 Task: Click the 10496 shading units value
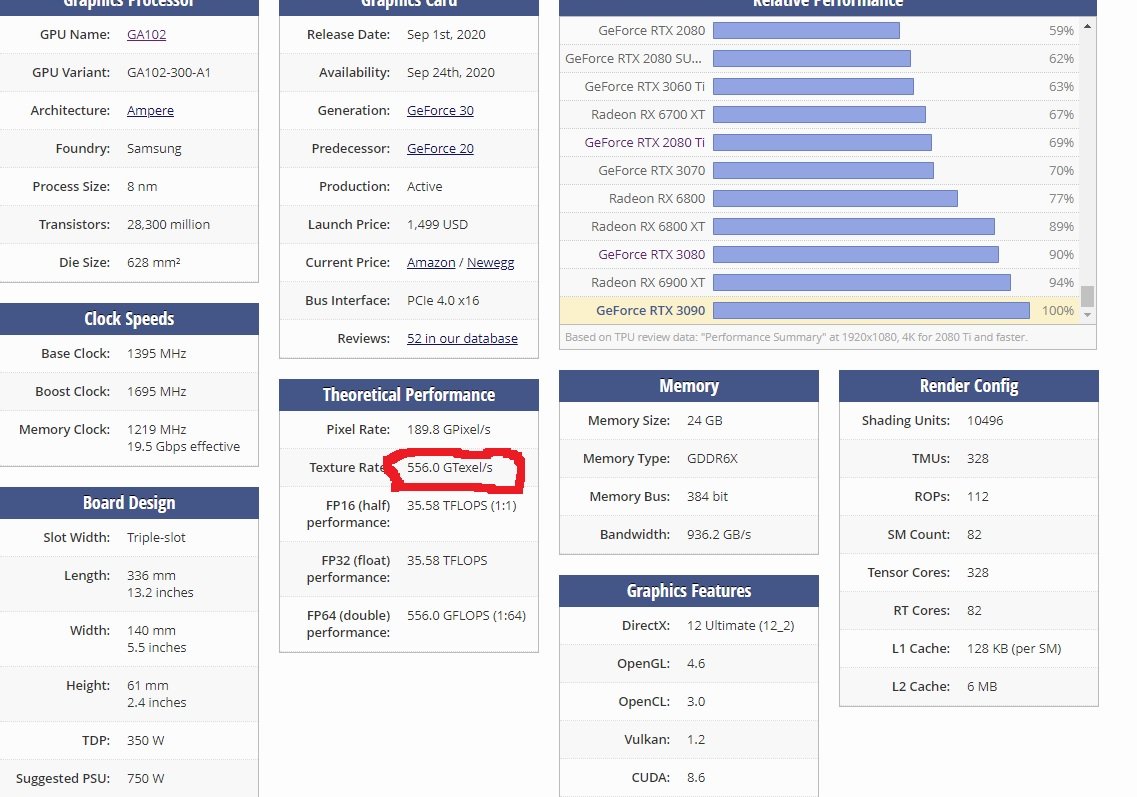[985, 421]
